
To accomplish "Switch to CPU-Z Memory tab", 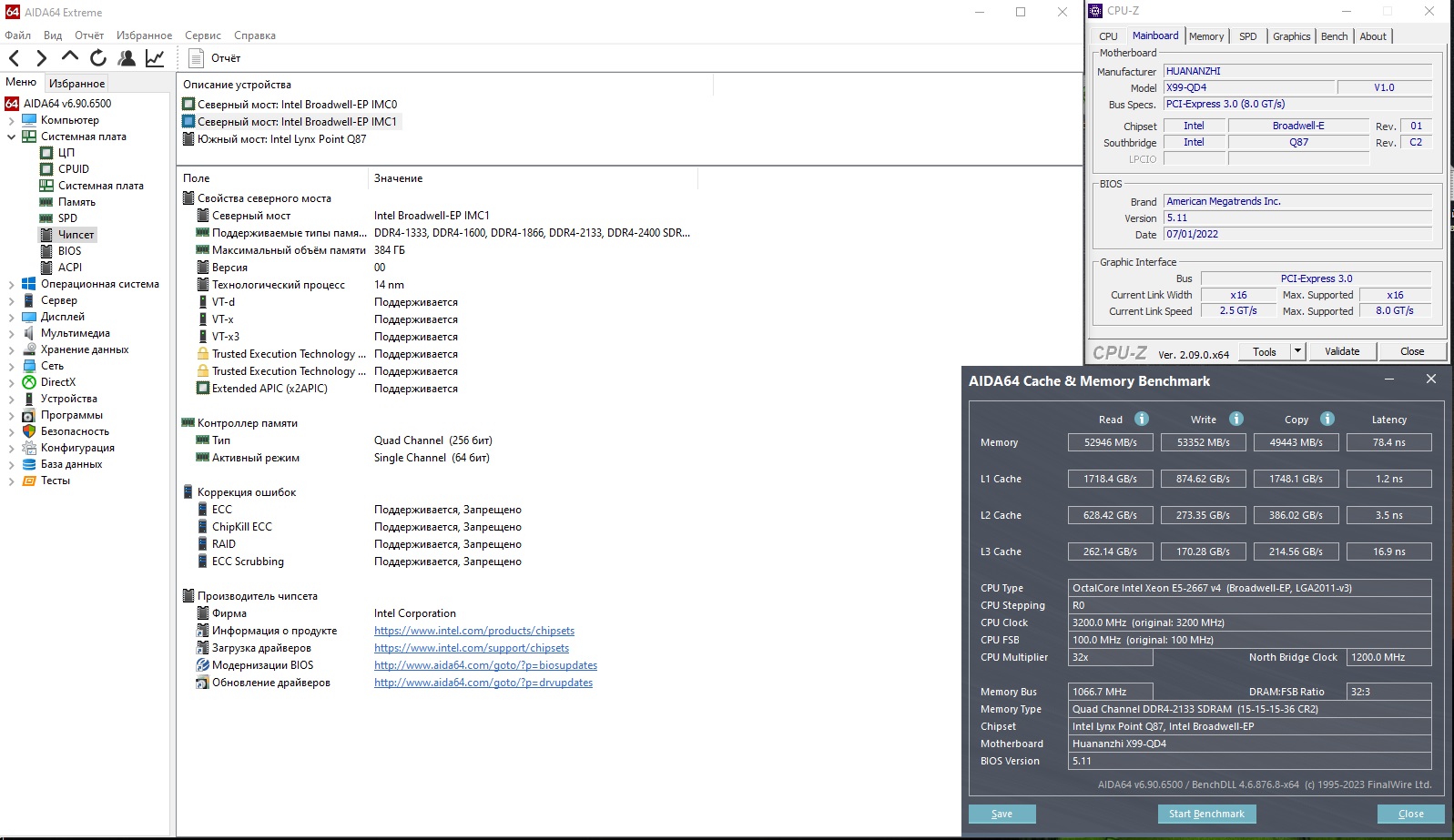I will coord(1206,36).
